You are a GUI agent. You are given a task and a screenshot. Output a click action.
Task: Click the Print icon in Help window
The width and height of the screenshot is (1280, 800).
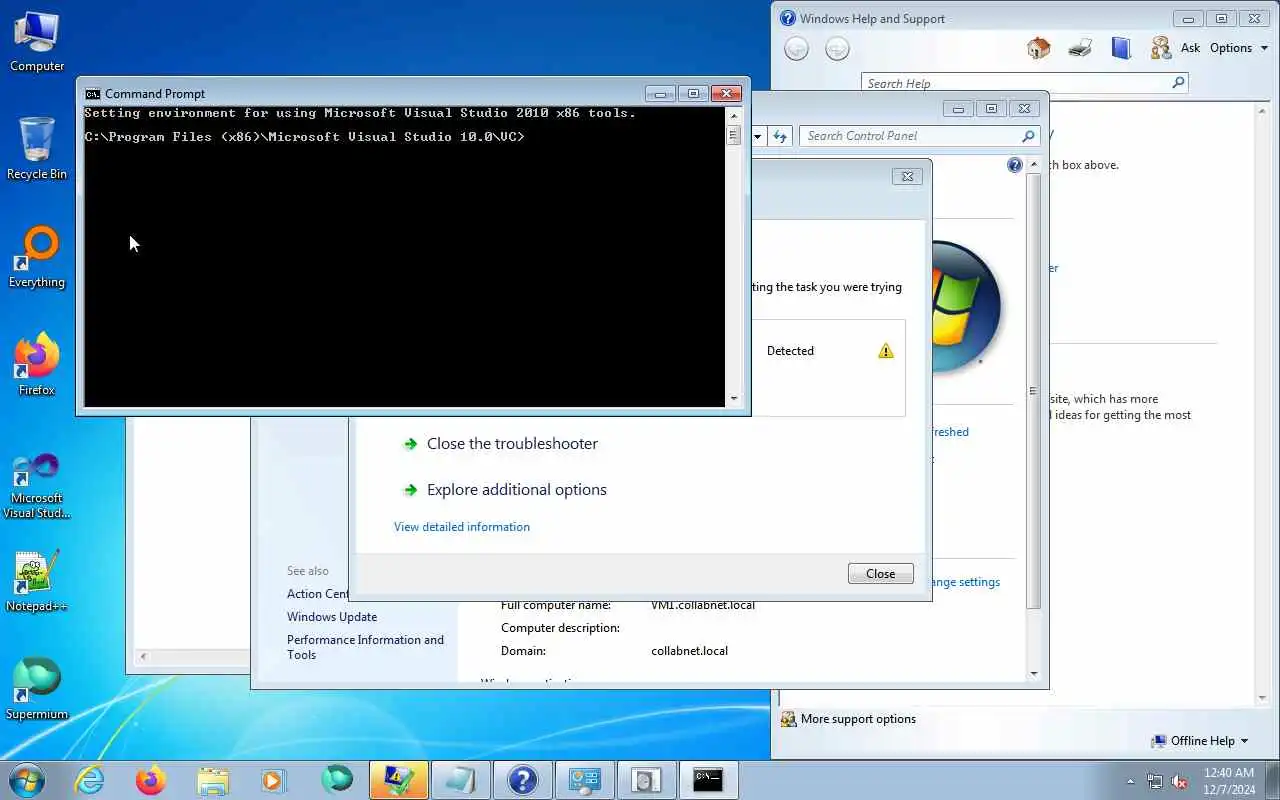tap(1080, 47)
